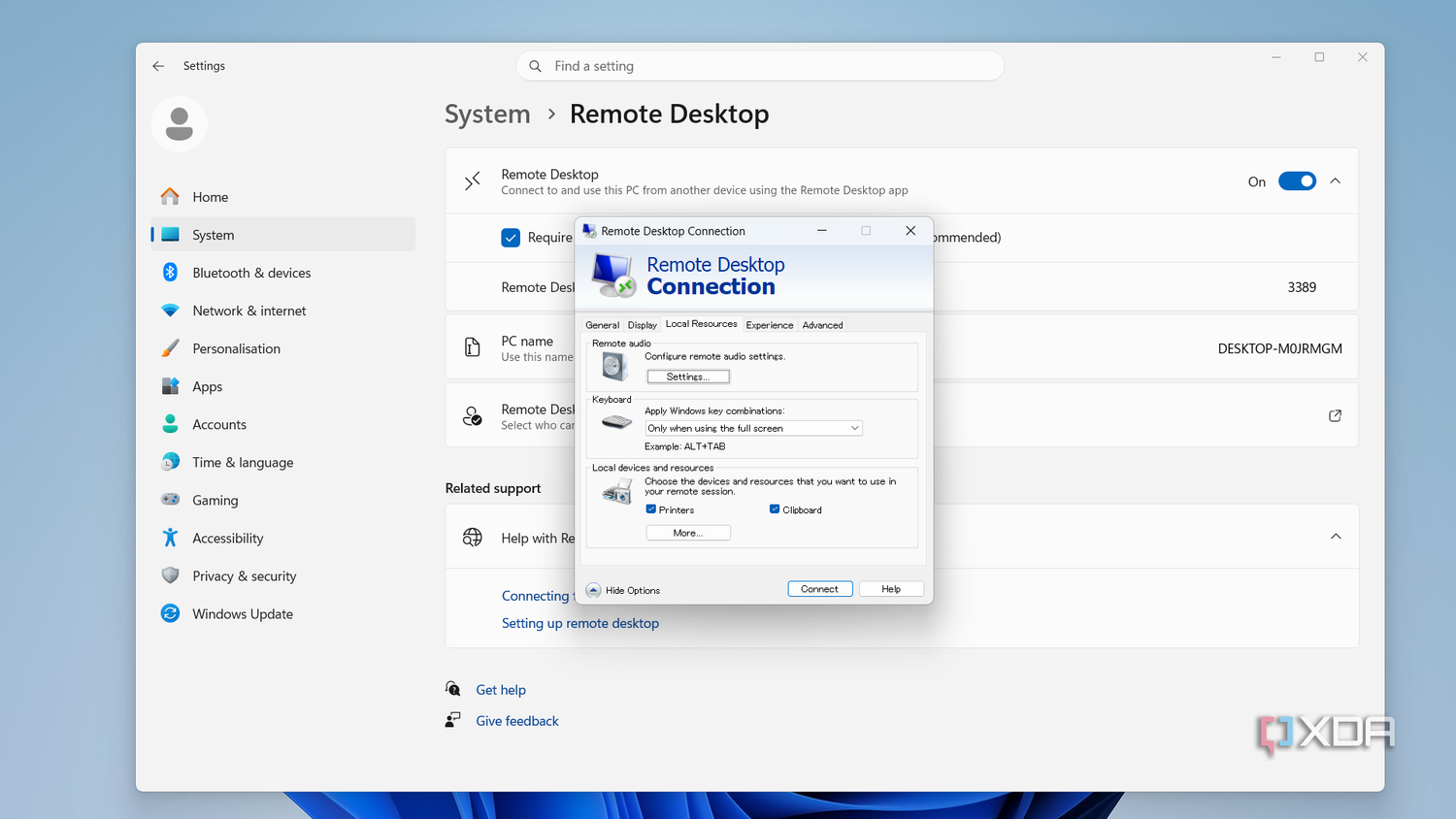Screen dimensions: 1456x819
Task: Open the Windows key combinations dropdown
Action: [x=753, y=428]
